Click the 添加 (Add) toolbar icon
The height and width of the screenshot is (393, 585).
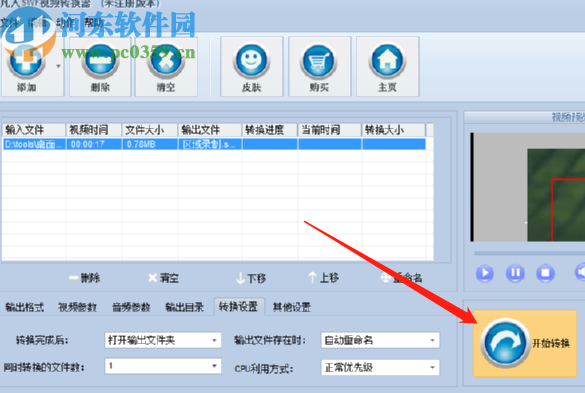pyautogui.click(x=26, y=67)
